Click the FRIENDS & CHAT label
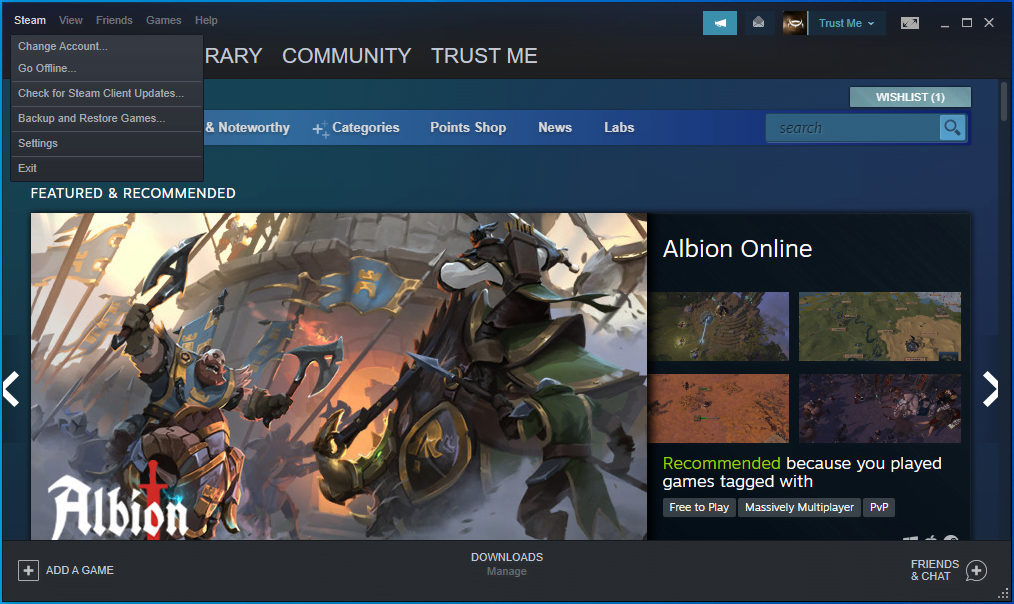This screenshot has height=604, width=1014. click(934, 570)
